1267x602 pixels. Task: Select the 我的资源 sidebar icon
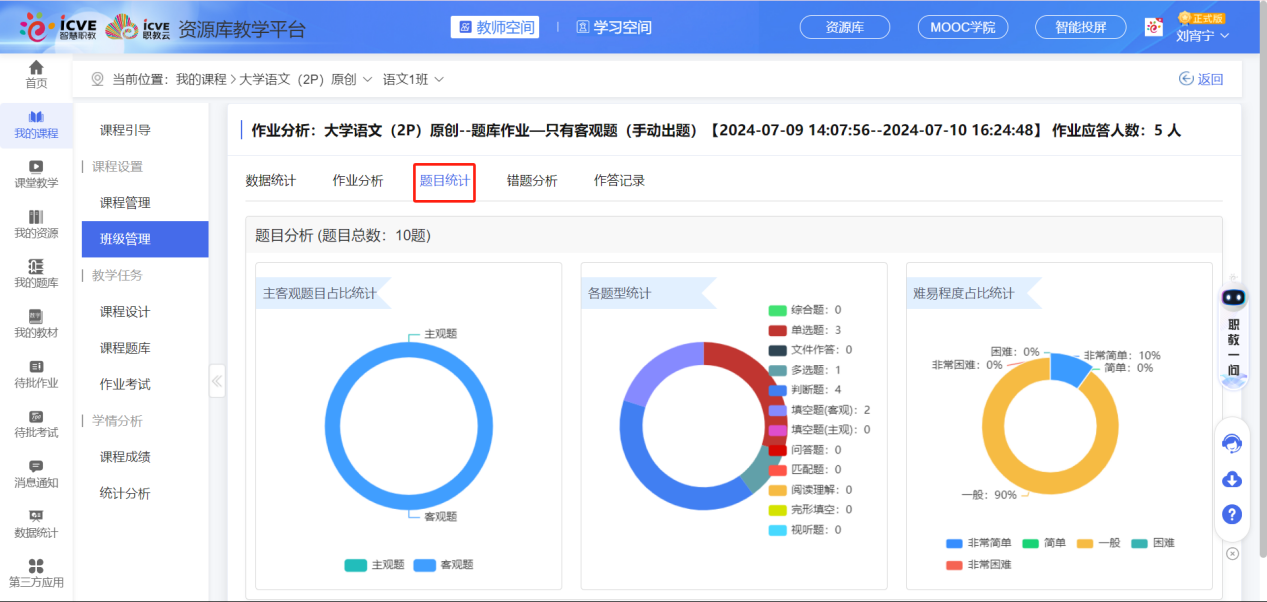click(36, 222)
